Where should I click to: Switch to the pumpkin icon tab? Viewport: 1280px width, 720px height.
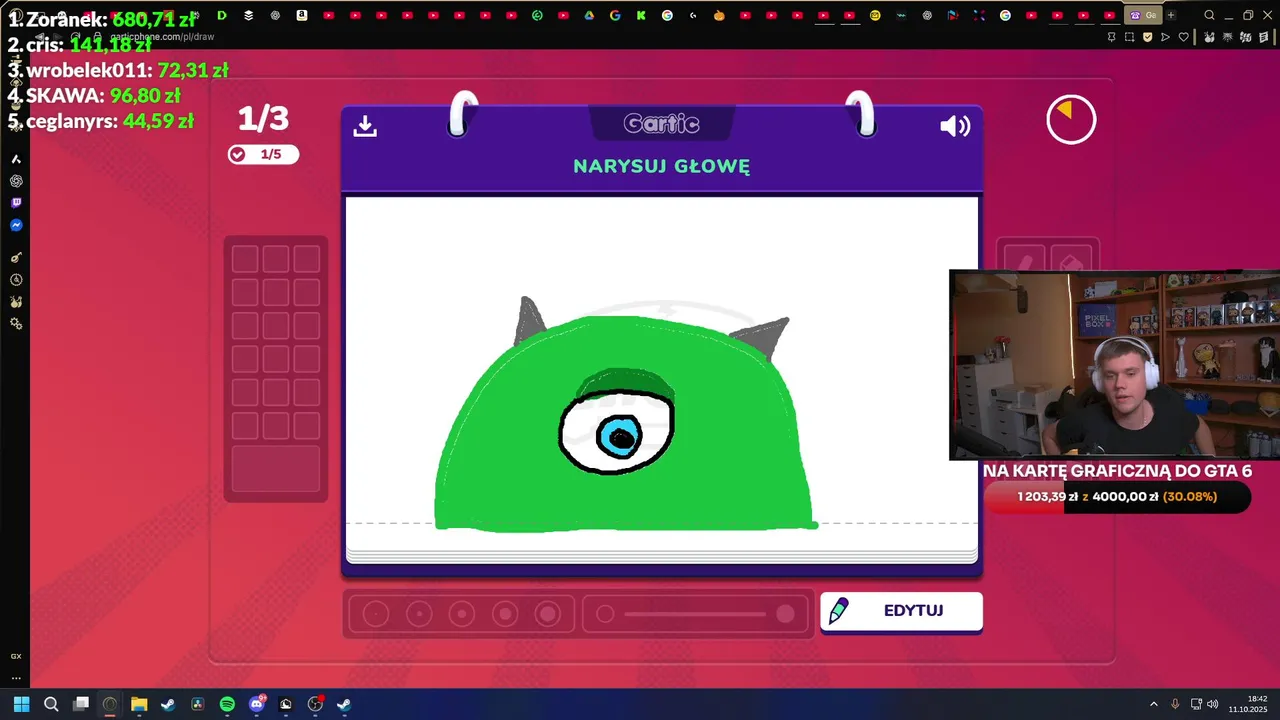(719, 15)
